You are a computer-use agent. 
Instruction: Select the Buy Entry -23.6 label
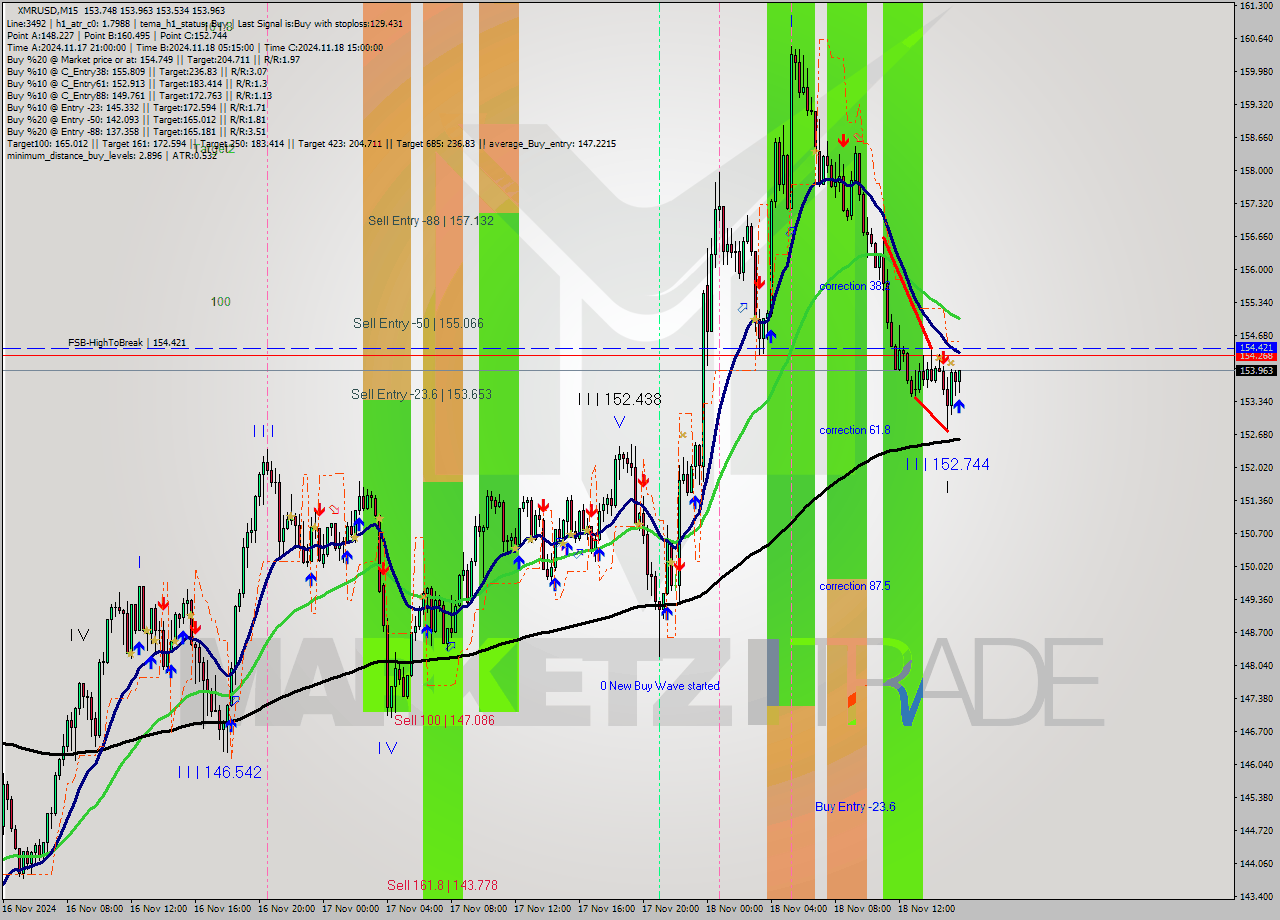tap(855, 807)
